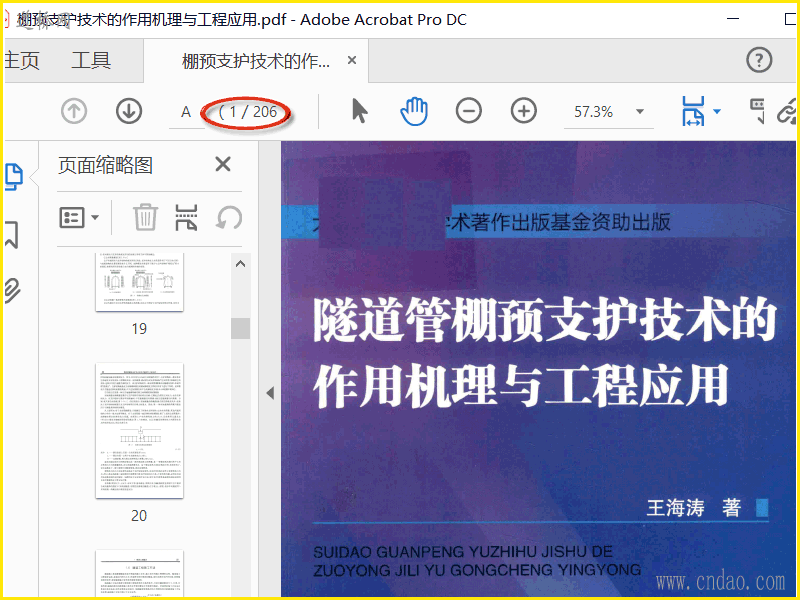Viewport: 800px width, 600px height.
Task: Click page label 20
Action: (139, 516)
